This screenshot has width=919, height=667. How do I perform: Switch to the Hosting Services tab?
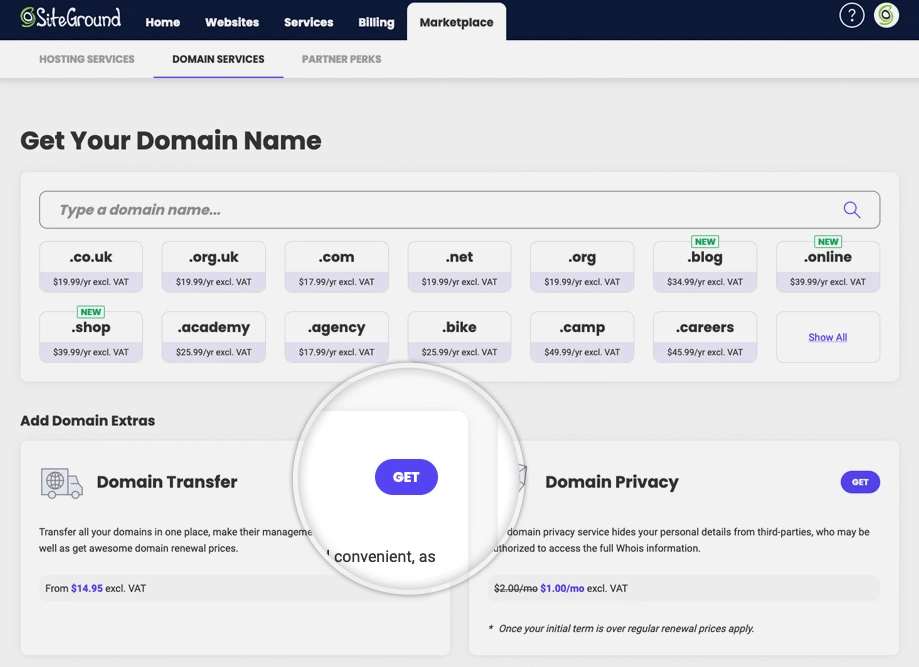point(87,59)
